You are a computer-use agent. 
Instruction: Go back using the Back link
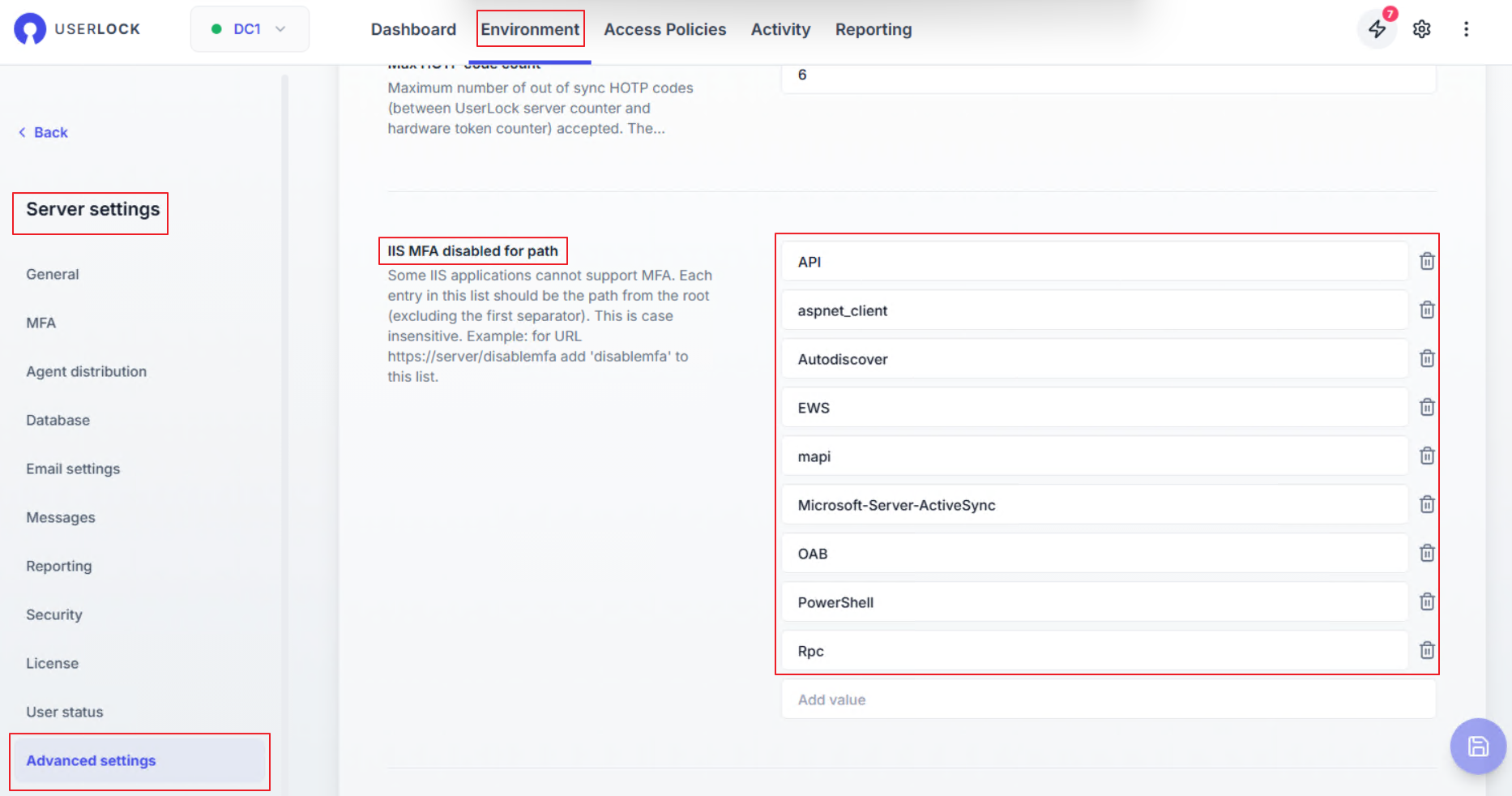(44, 132)
